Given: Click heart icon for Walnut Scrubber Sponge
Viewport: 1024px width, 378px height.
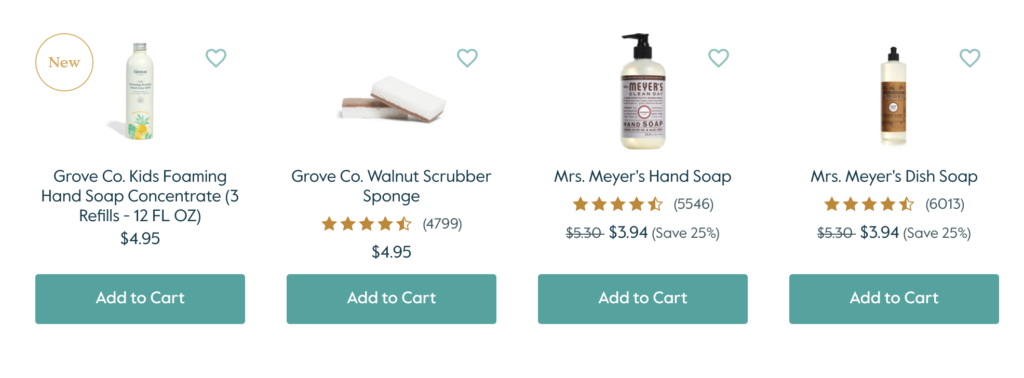Looking at the screenshot, I should click(x=467, y=58).
